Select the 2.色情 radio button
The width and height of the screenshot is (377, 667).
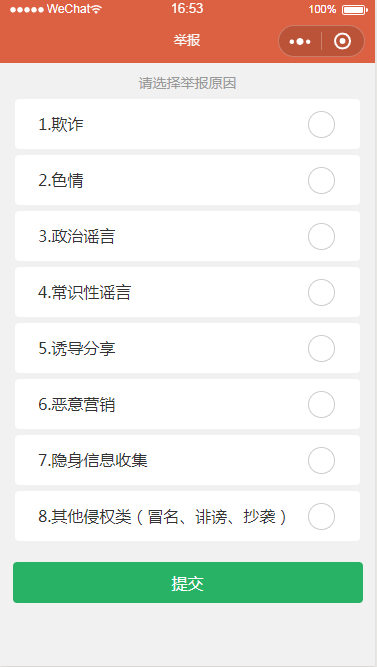coord(321,180)
